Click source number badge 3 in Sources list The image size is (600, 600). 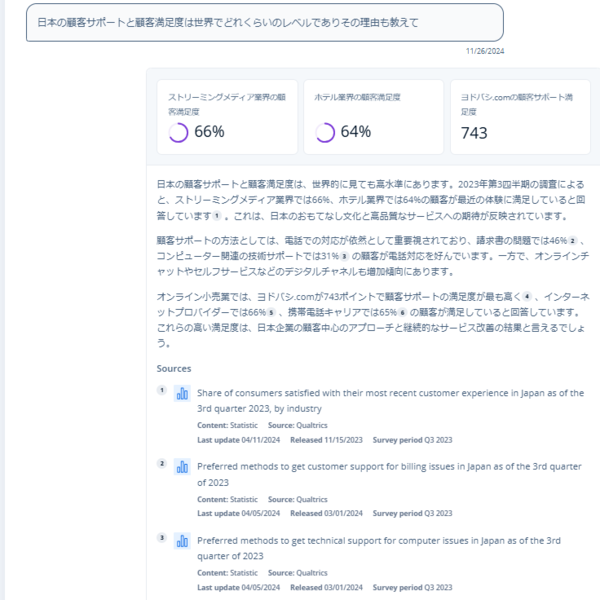click(162, 537)
